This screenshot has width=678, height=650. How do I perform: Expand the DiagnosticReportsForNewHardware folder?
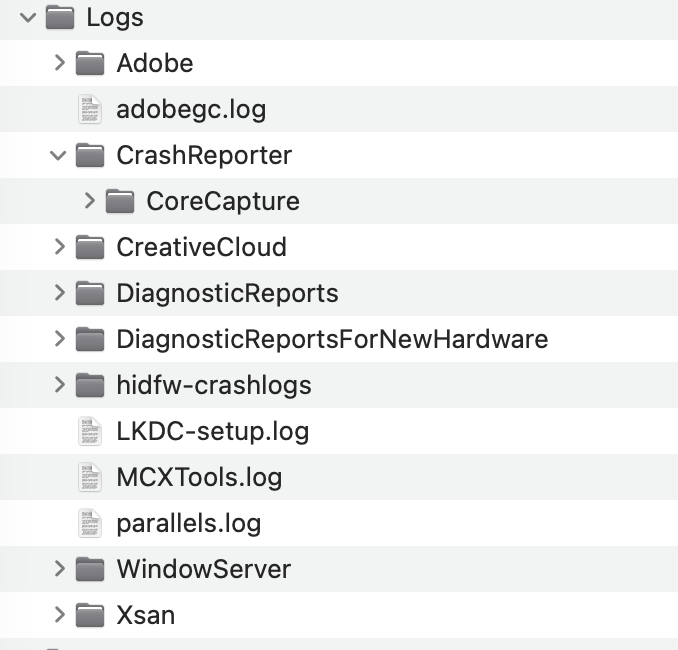click(59, 339)
